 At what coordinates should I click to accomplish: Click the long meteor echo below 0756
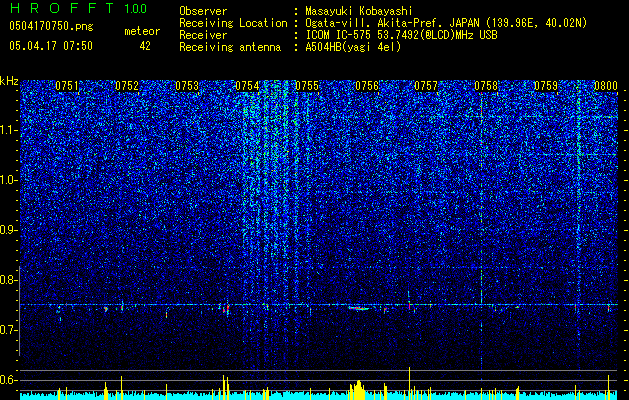pyautogui.click(x=359, y=309)
